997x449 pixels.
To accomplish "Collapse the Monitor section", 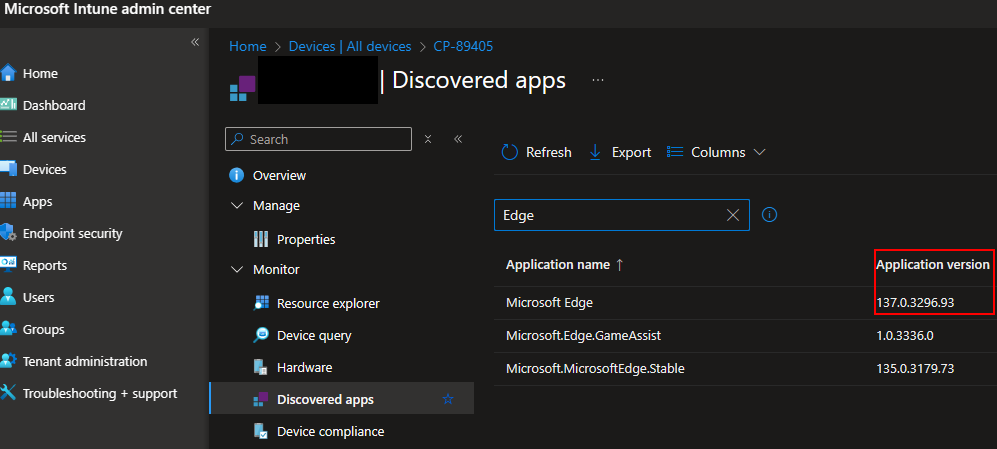I will pyautogui.click(x=237, y=269).
